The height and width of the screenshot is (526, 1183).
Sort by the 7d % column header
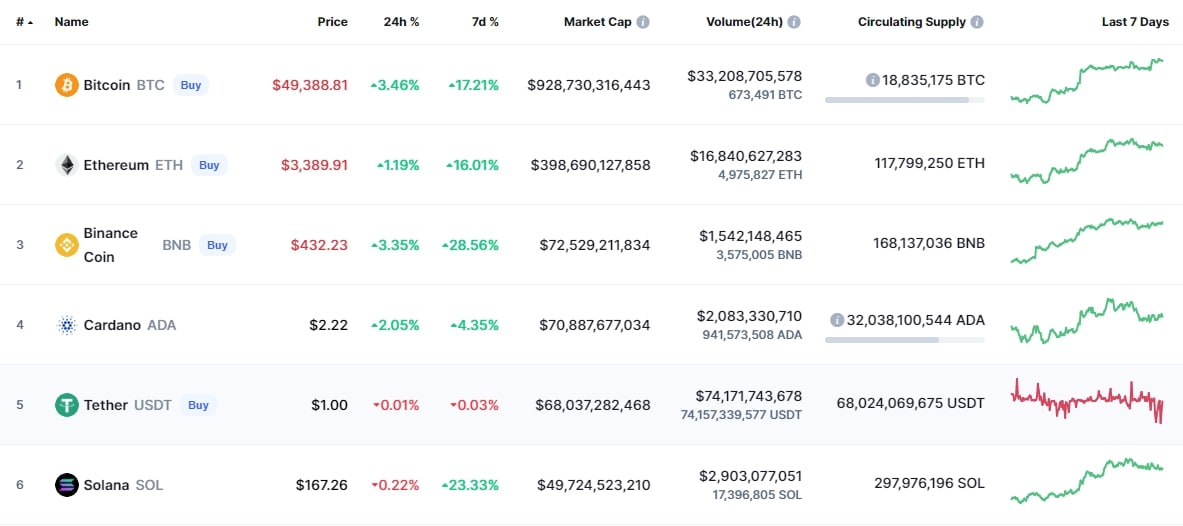(485, 22)
